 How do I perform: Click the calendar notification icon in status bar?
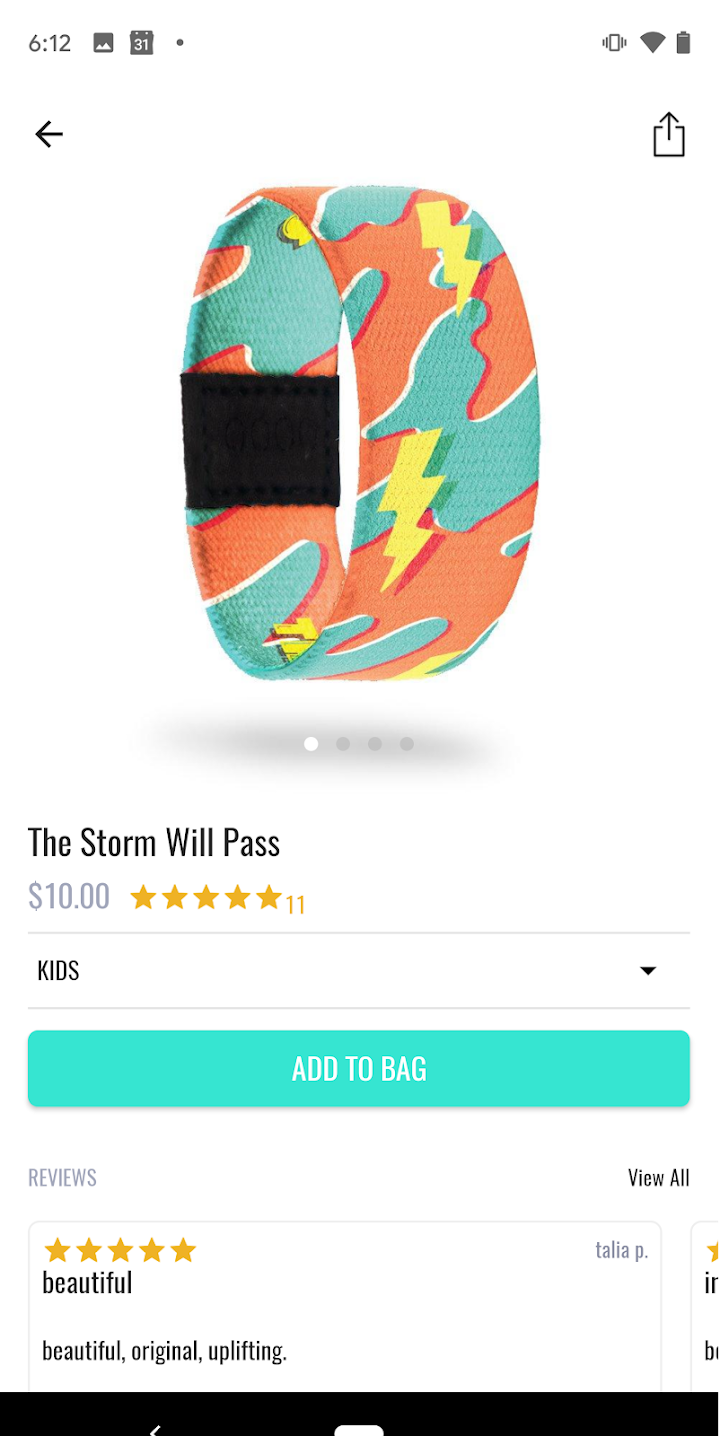pyautogui.click(x=142, y=43)
